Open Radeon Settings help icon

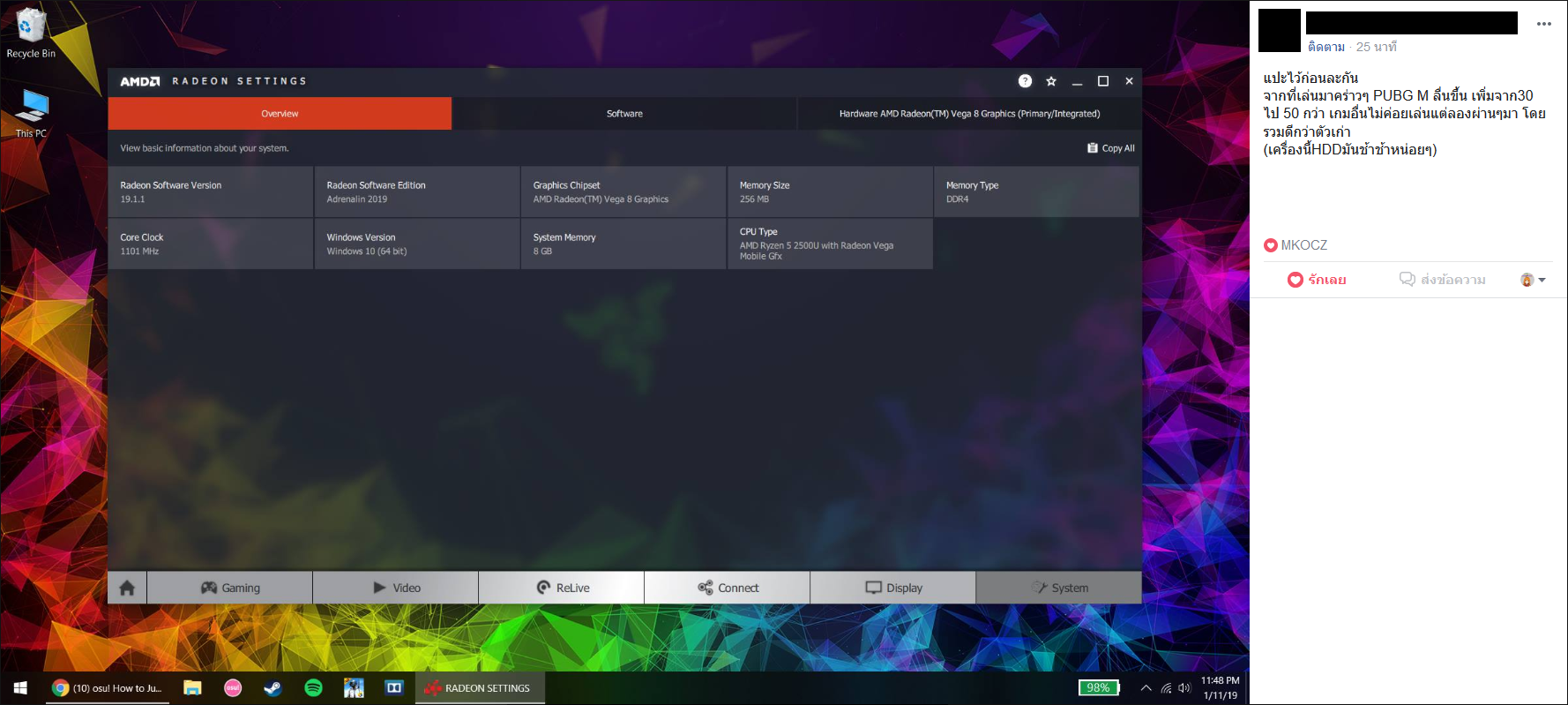pos(1025,81)
